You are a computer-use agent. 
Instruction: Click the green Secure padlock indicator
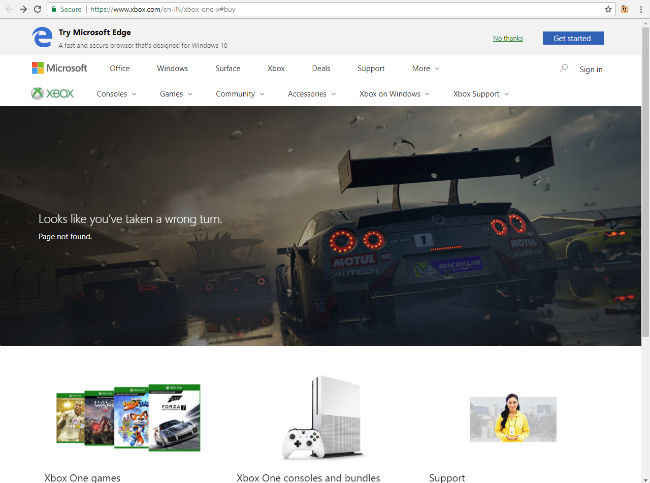coord(66,9)
